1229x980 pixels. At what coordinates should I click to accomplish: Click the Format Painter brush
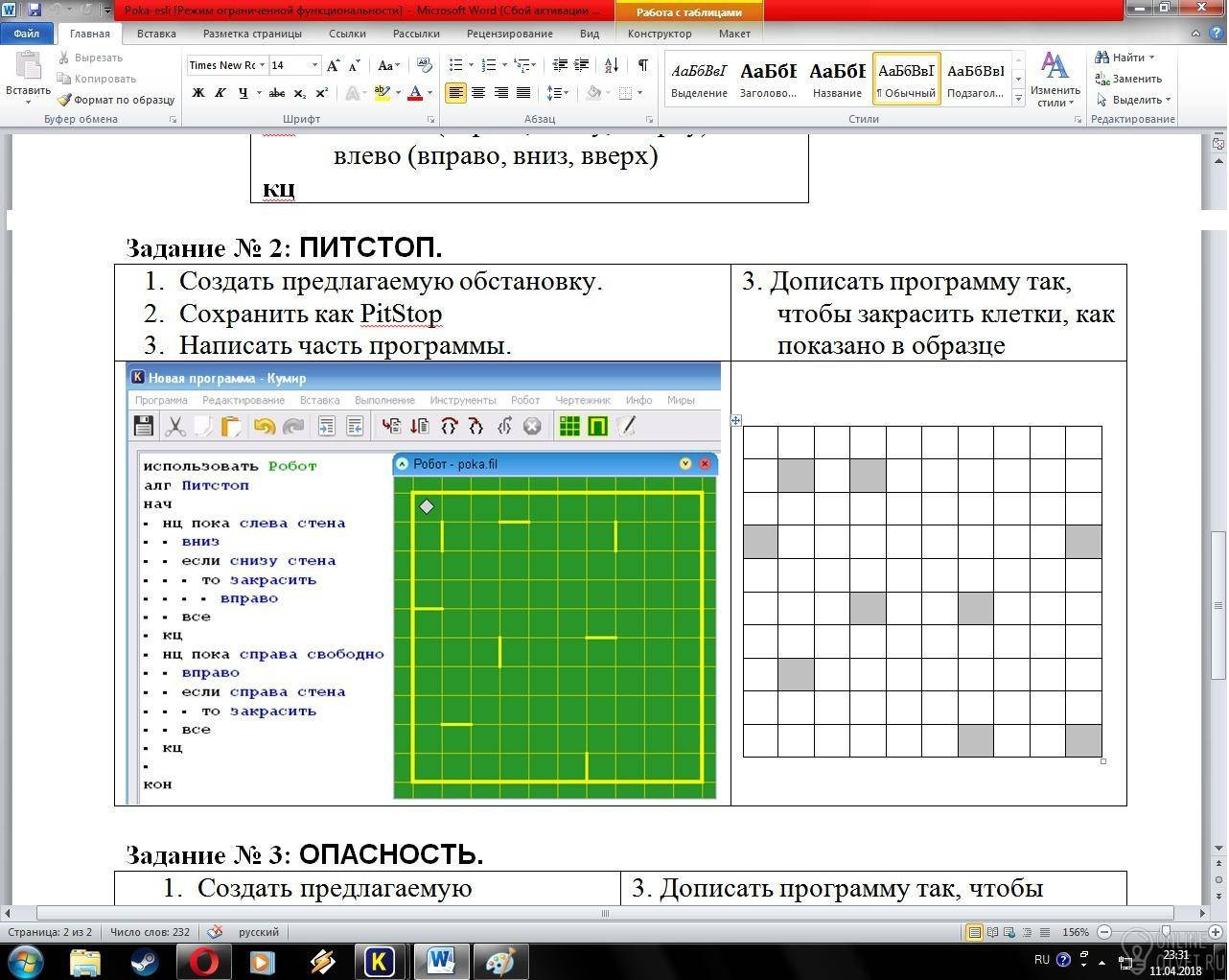115,100
